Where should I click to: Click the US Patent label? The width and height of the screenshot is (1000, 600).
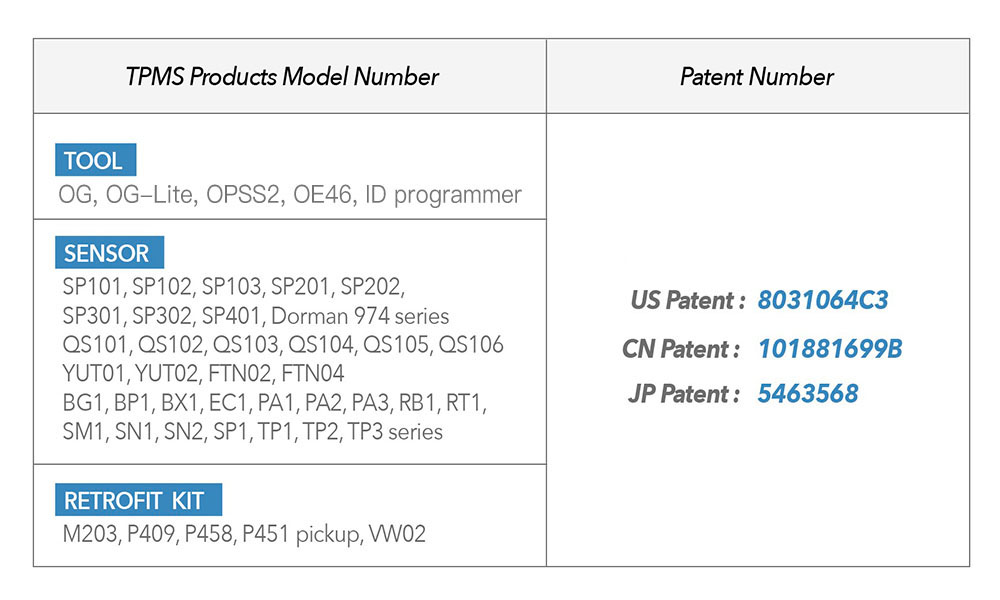point(687,300)
